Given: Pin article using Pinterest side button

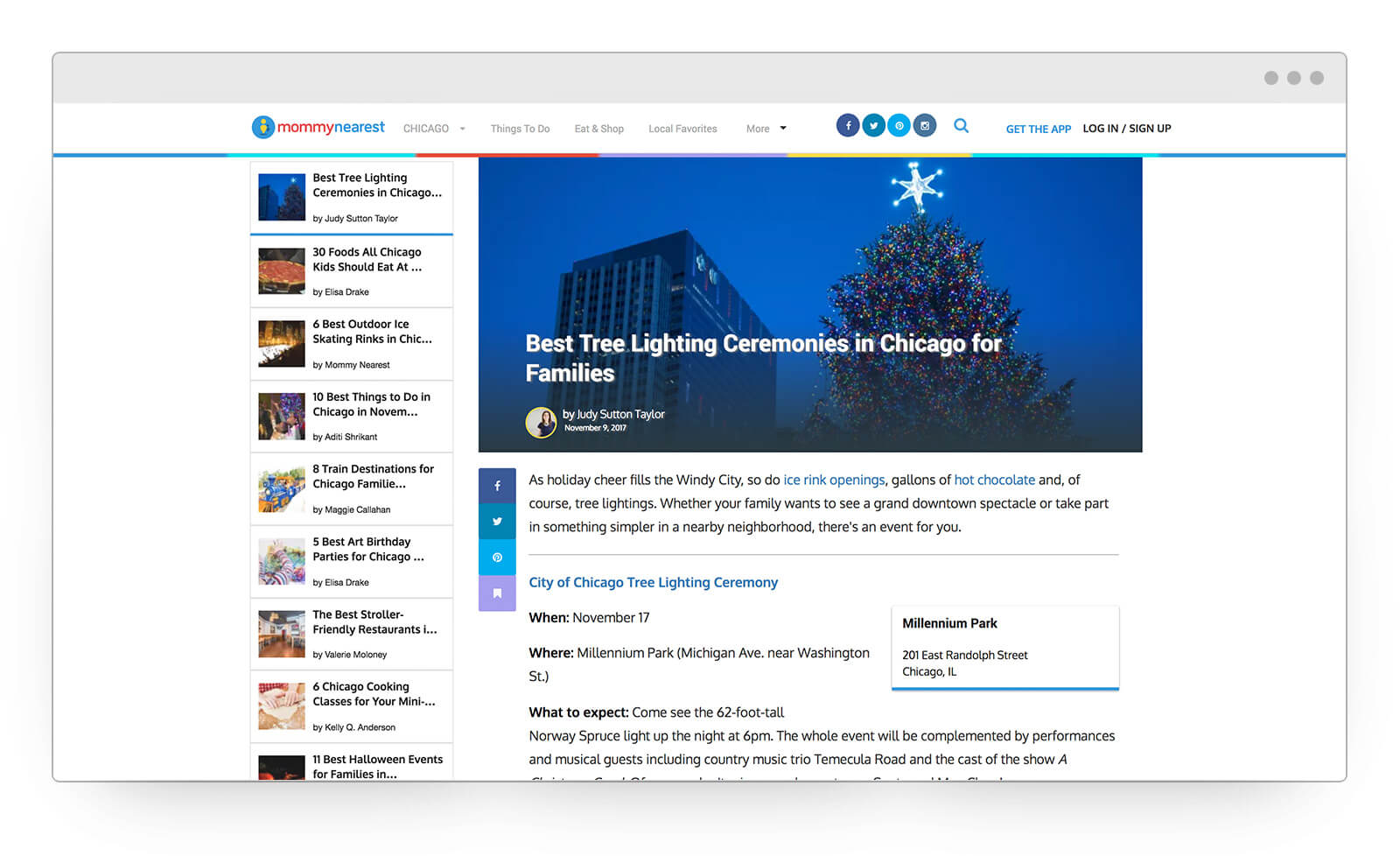Looking at the screenshot, I should click(497, 558).
